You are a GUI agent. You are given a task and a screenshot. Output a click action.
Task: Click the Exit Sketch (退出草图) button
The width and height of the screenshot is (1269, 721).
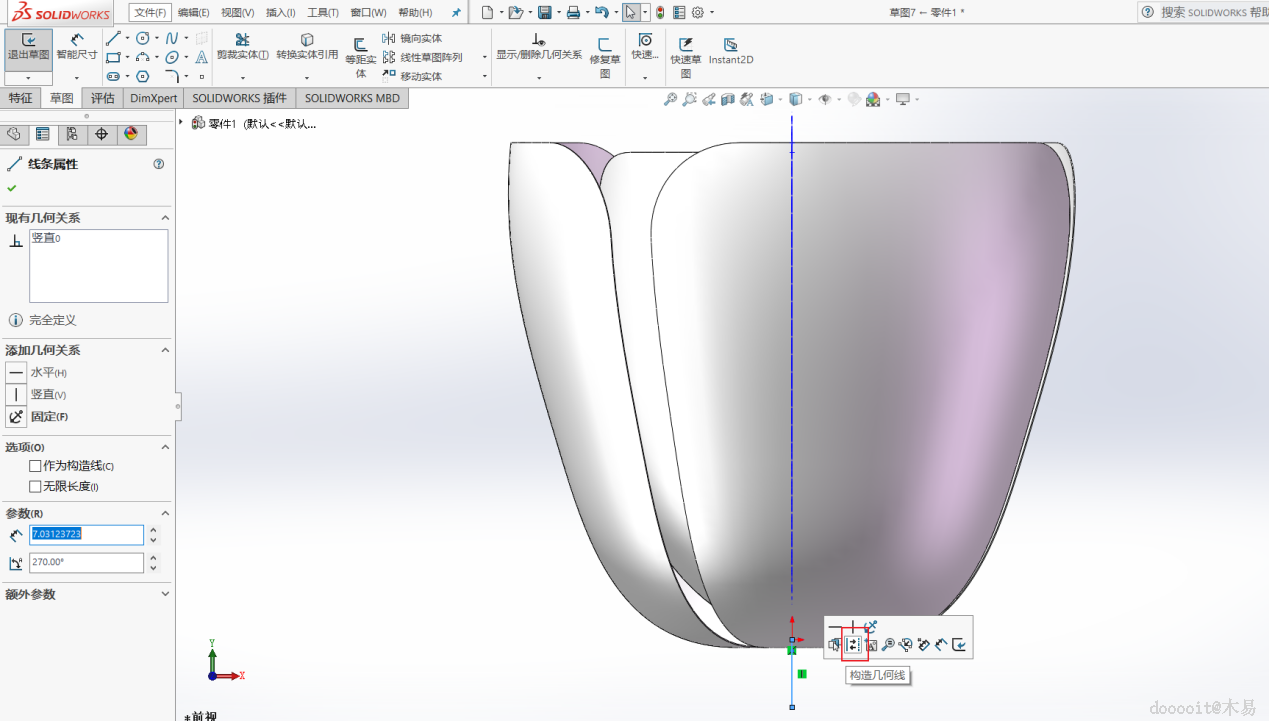(x=28, y=47)
